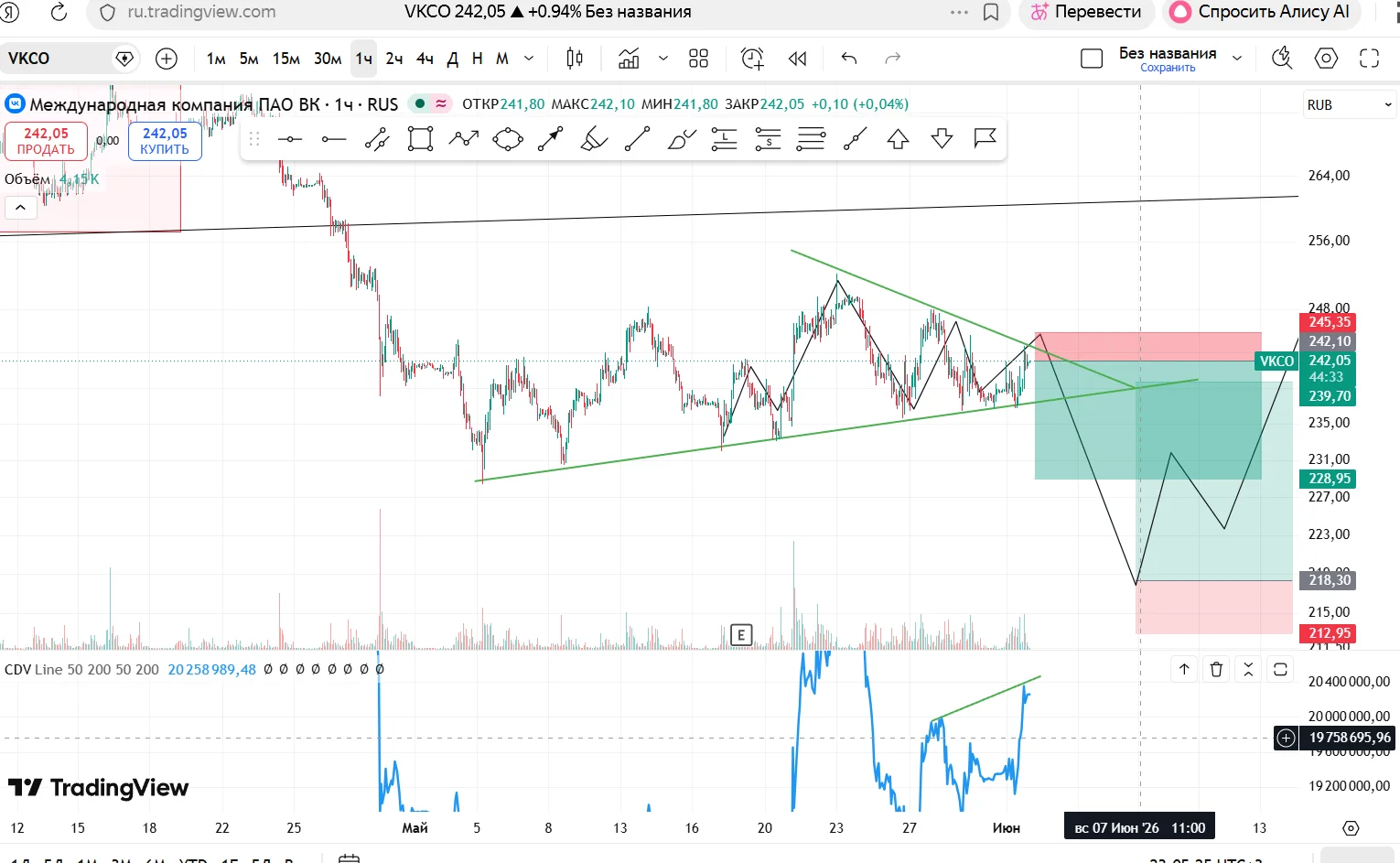Select the trend line tool with endpoints
Image resolution: width=1400 pixels, height=863 pixels.
point(637,139)
